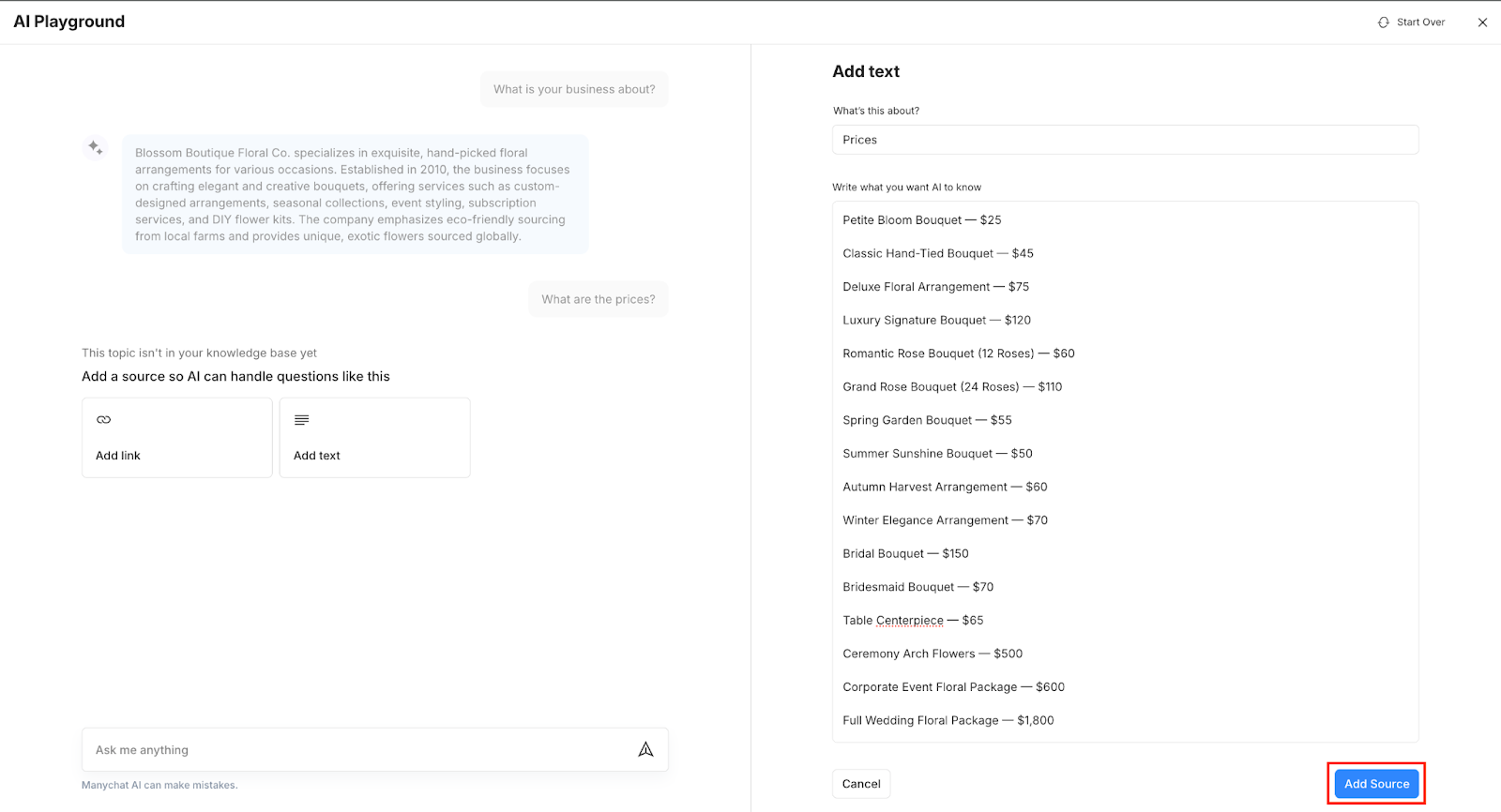Click the 'What's this about?' field containing Prices

coord(1125,140)
